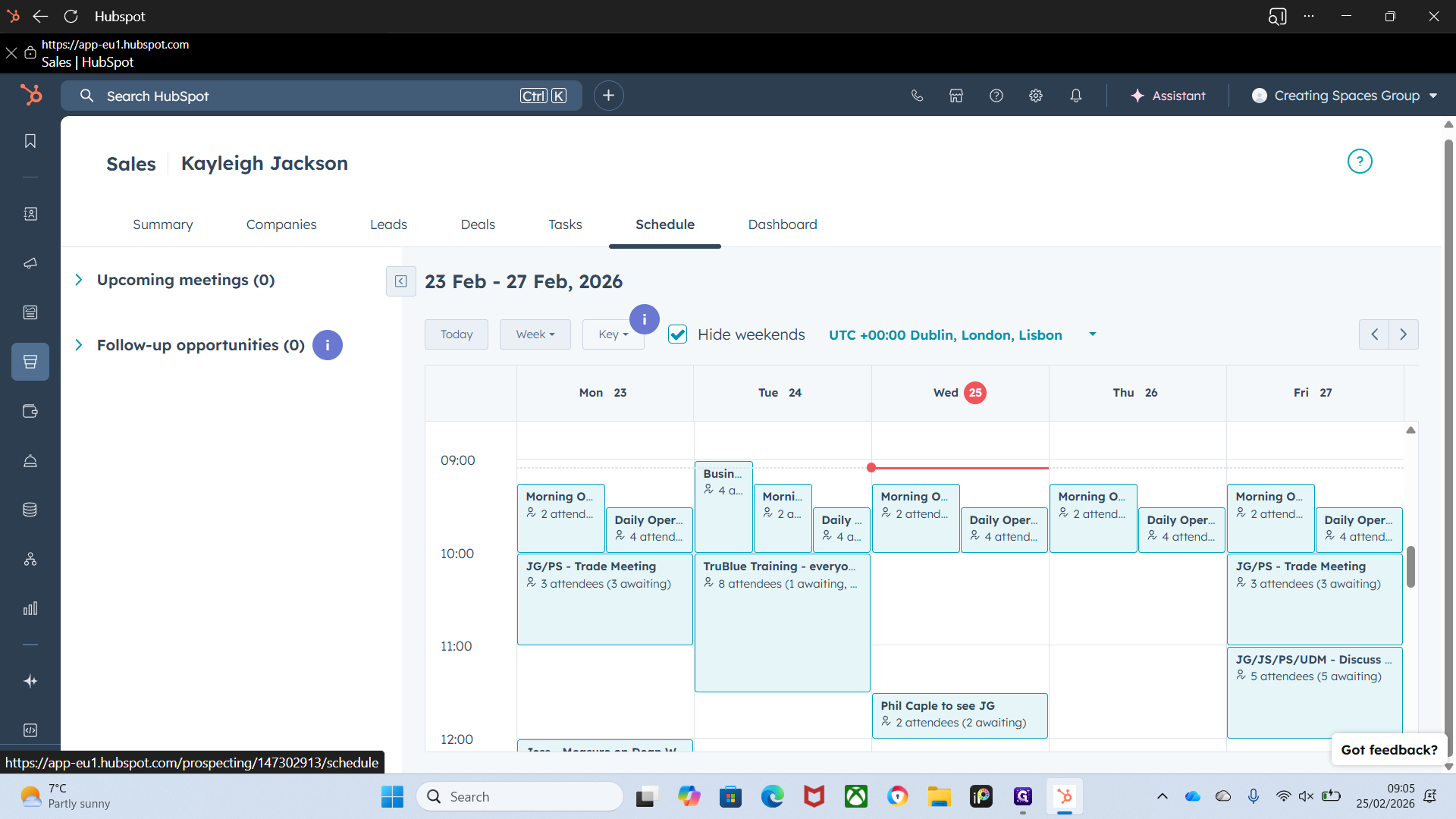Collapse the left schedule sidebar panel
This screenshot has width=1456, height=819.
tap(401, 281)
